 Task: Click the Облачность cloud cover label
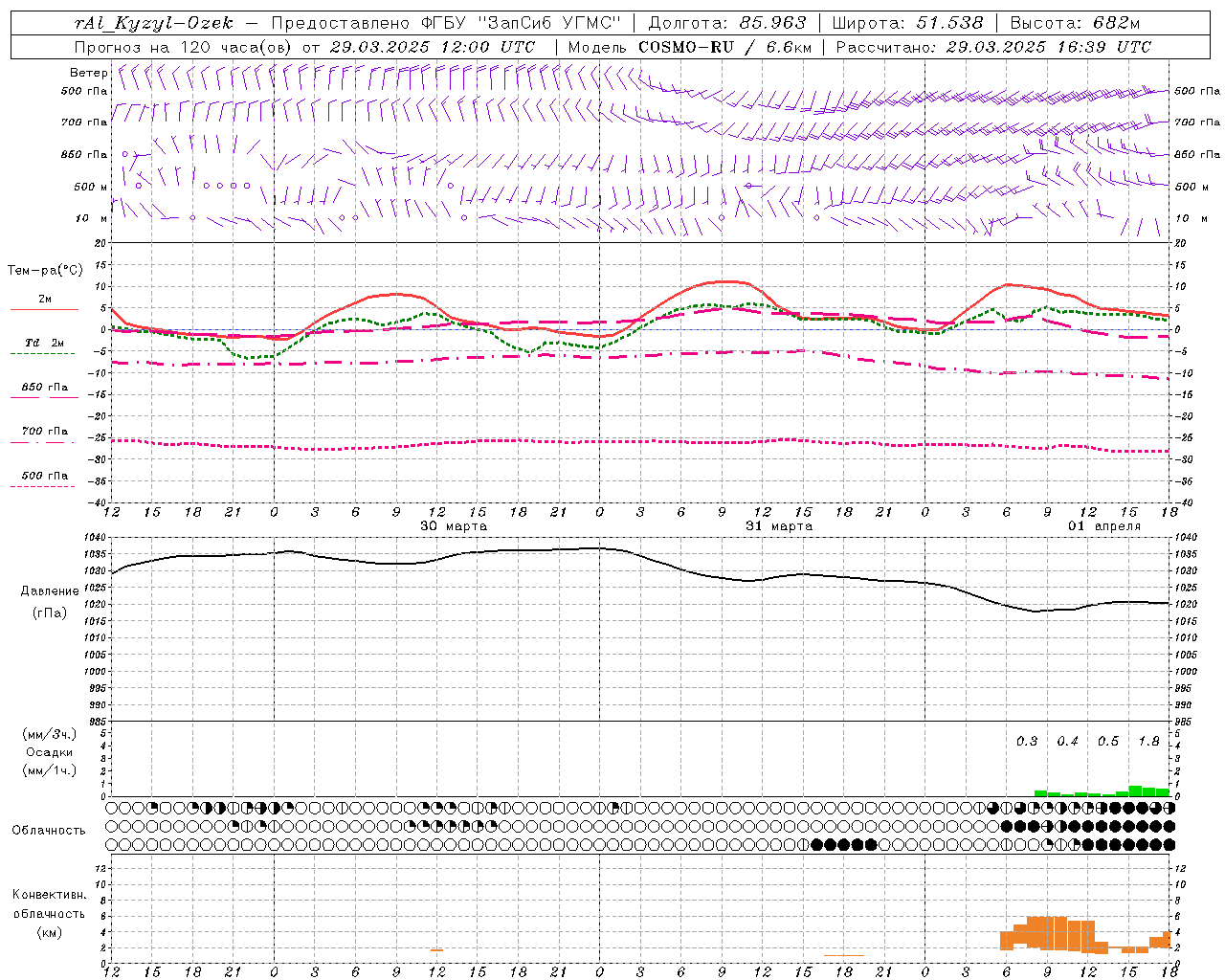pyautogui.click(x=49, y=831)
